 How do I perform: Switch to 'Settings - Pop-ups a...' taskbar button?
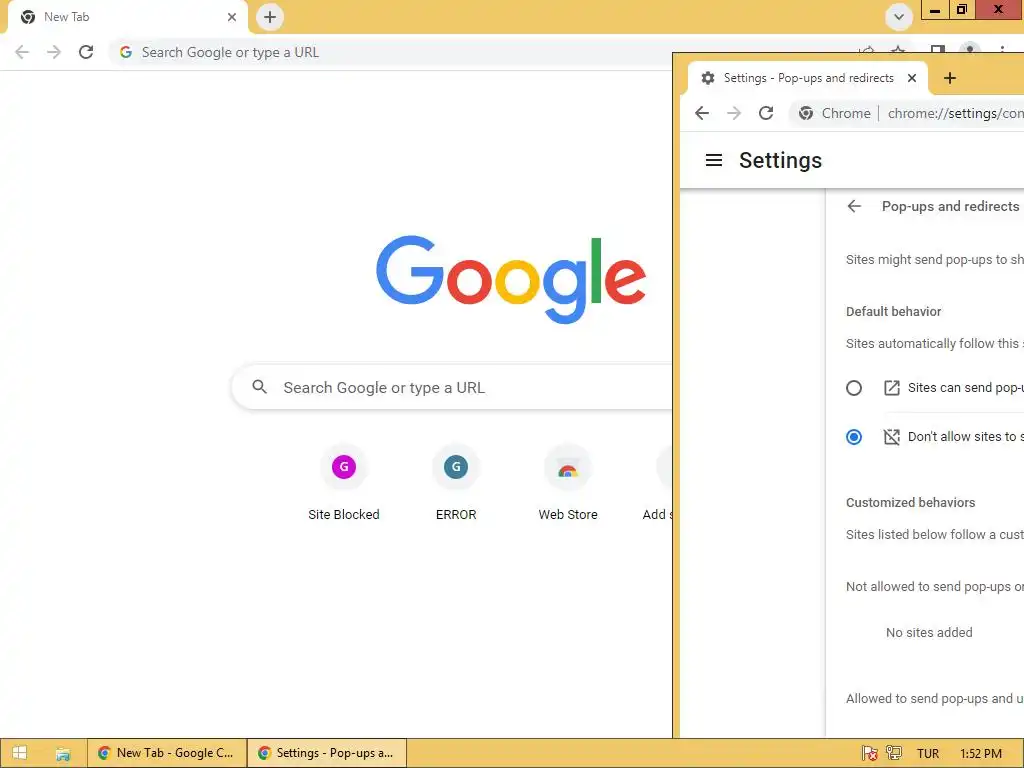tap(327, 753)
